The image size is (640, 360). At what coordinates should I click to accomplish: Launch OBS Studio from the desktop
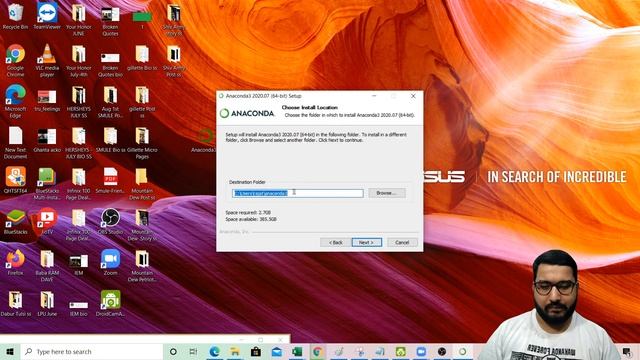(110, 222)
